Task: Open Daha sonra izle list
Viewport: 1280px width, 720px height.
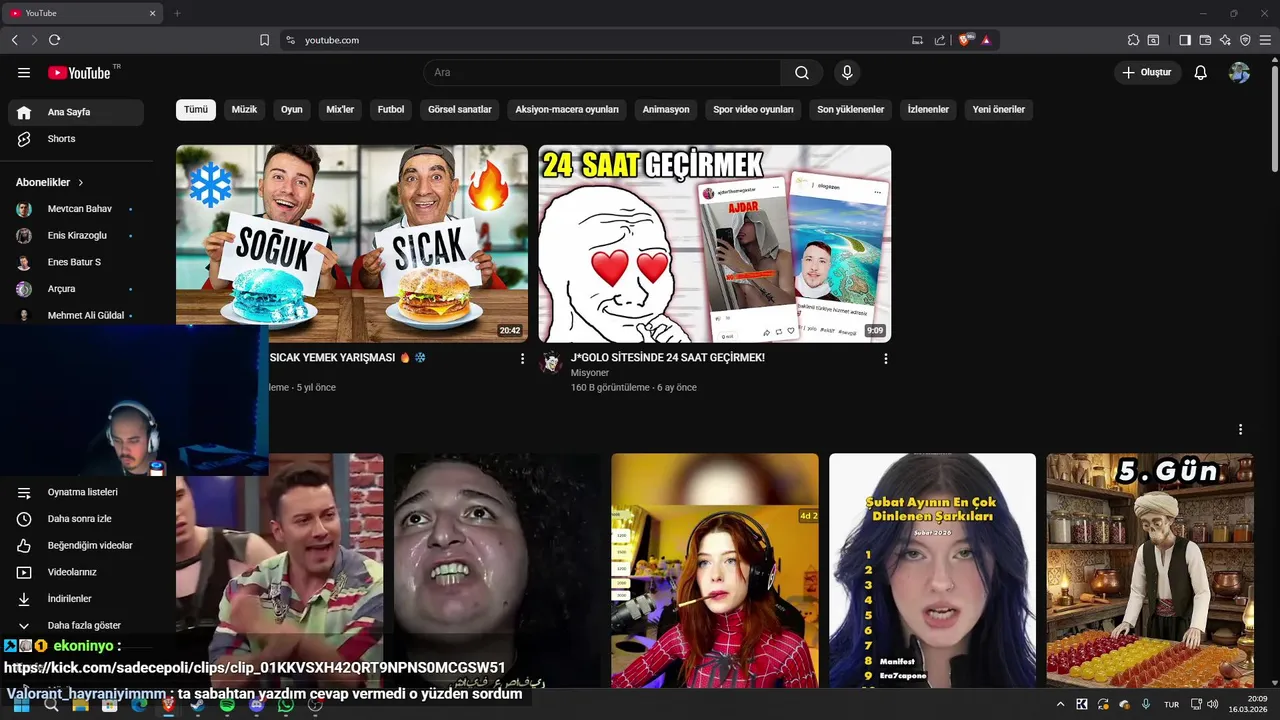Action: 76,519
